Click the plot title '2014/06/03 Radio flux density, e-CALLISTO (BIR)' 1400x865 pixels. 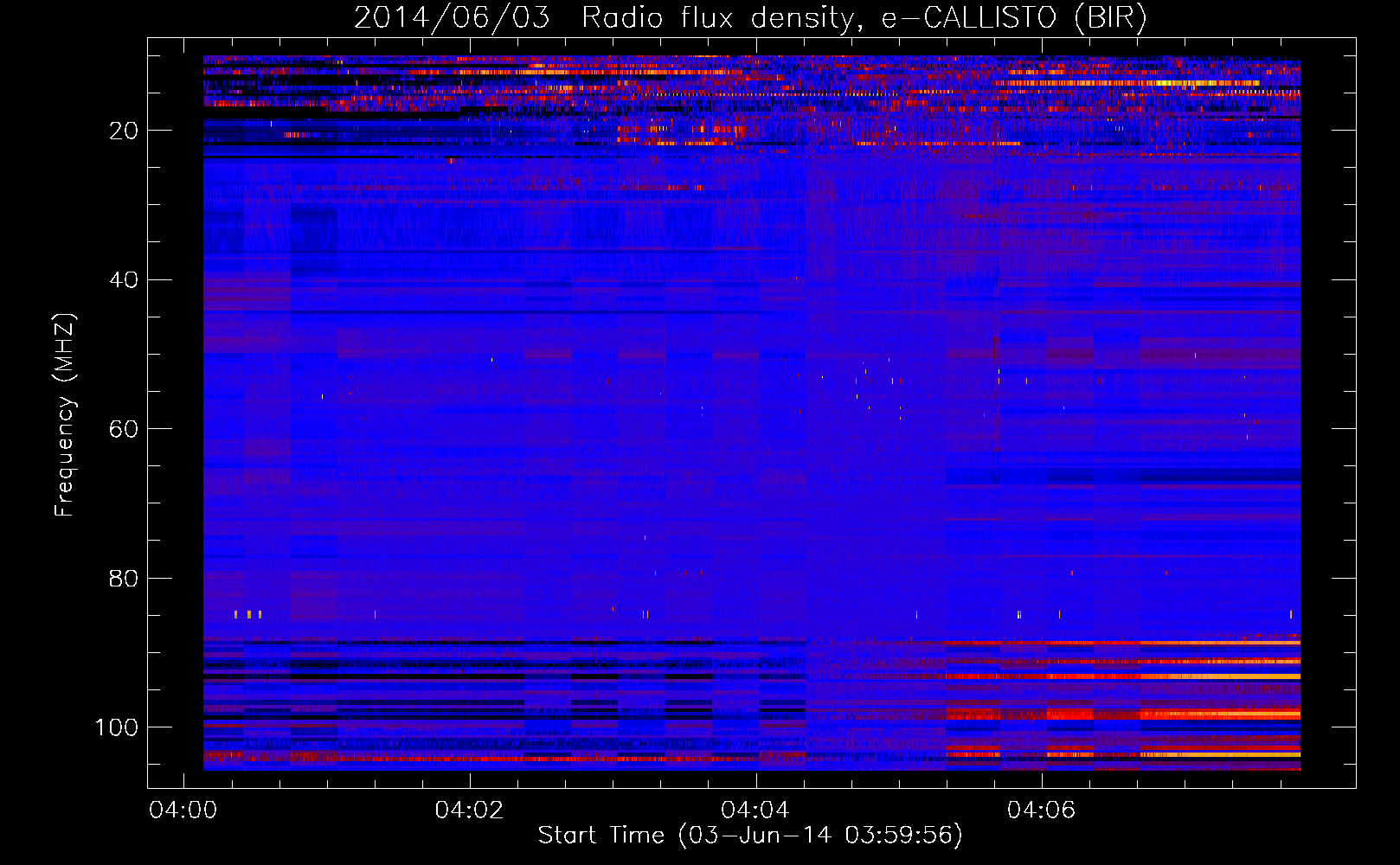click(750, 18)
